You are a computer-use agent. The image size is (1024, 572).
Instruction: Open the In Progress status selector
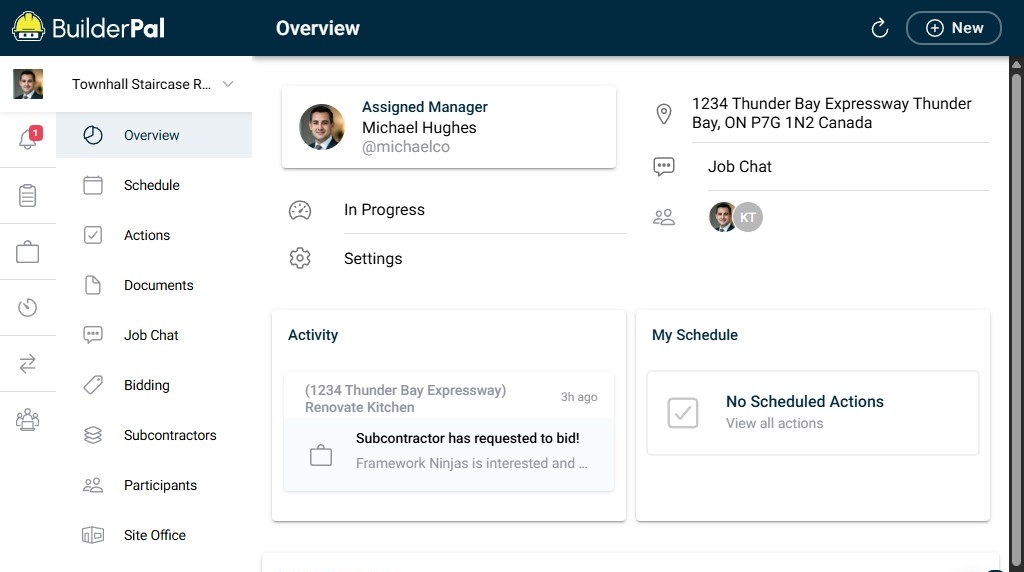click(x=384, y=210)
